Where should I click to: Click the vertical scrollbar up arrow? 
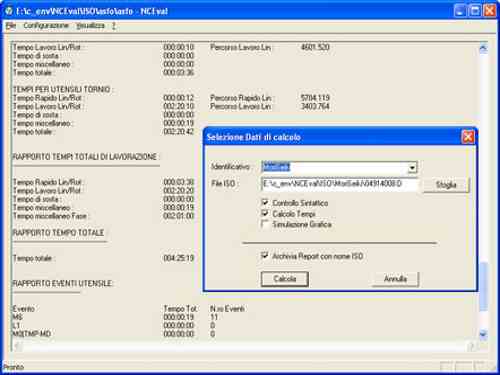pyautogui.click(x=483, y=48)
